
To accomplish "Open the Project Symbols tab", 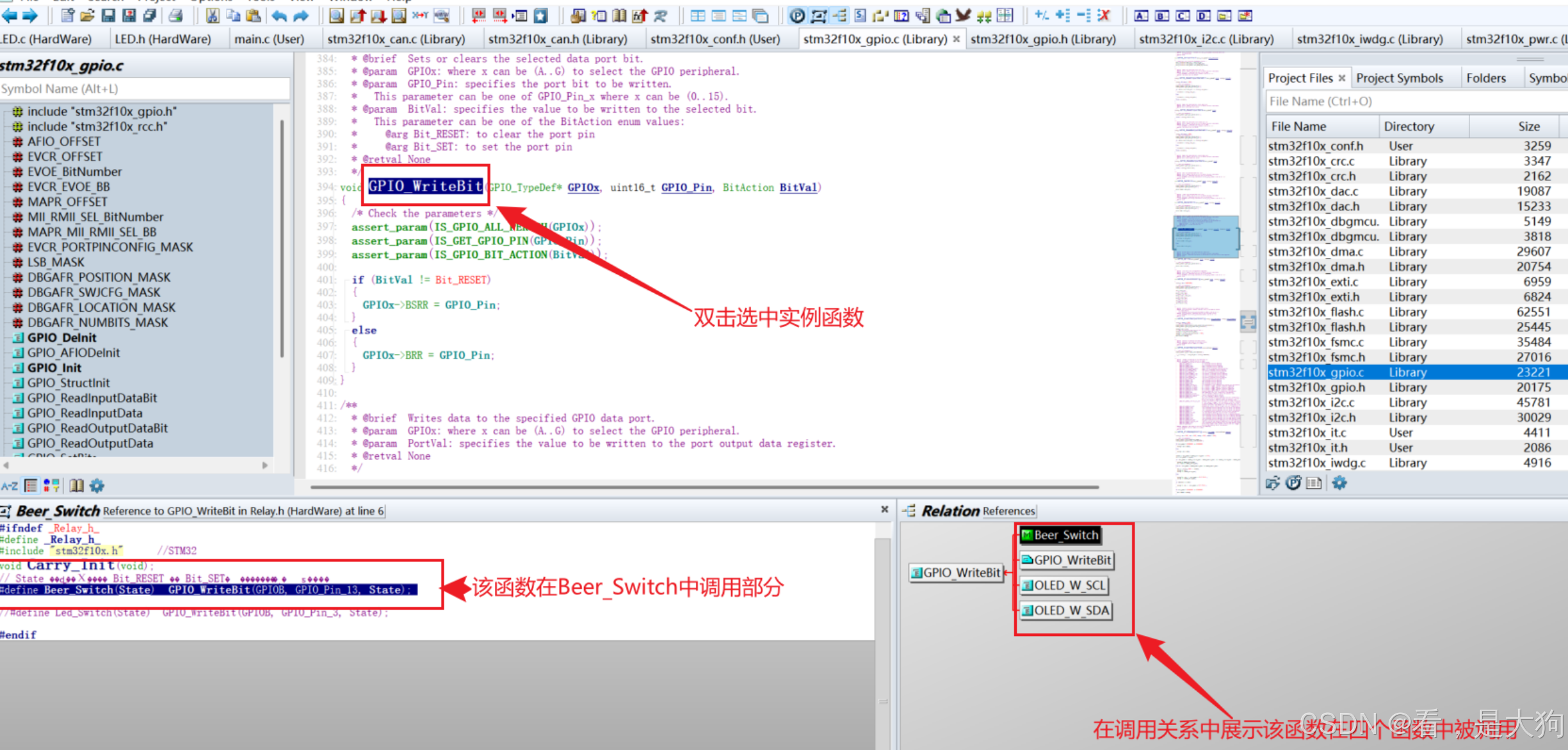I will pyautogui.click(x=1399, y=78).
